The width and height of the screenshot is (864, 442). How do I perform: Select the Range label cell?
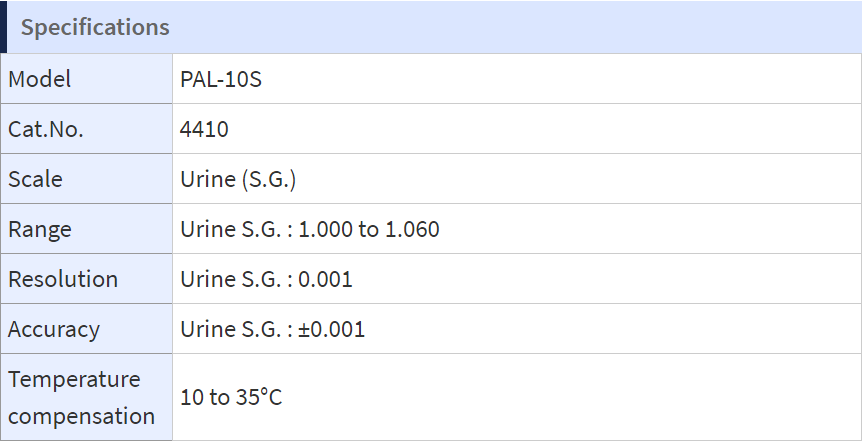pyautogui.click(x=87, y=229)
